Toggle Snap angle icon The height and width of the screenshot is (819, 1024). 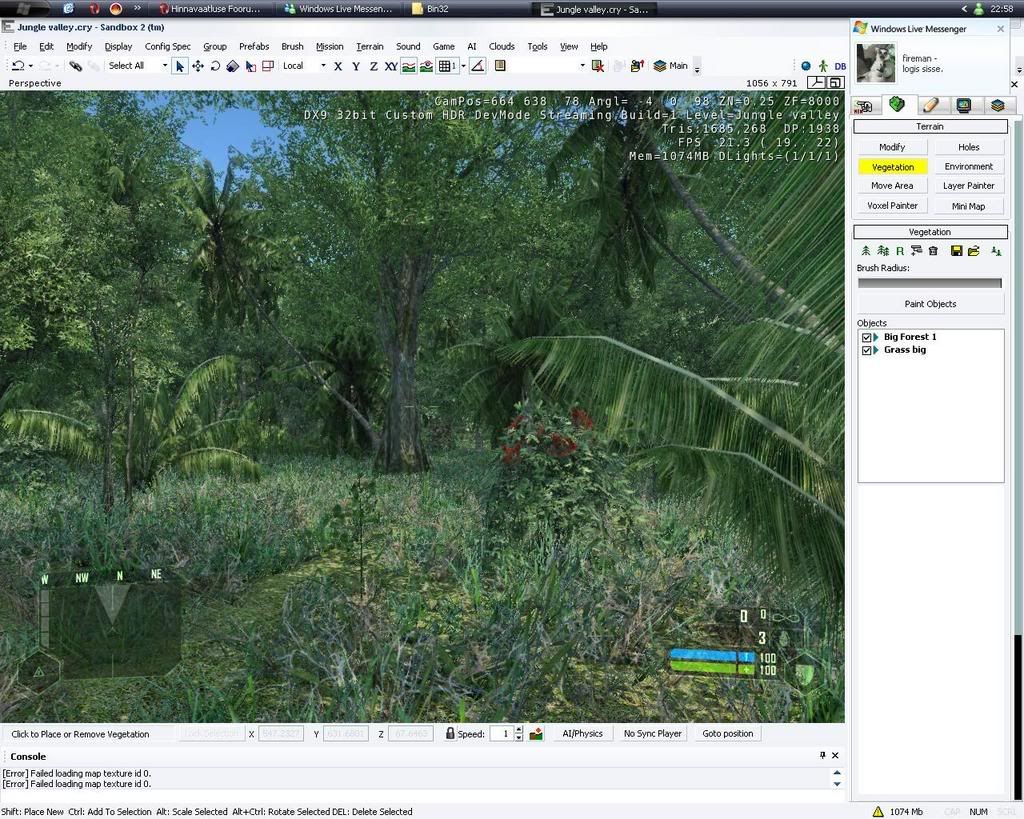[478, 66]
